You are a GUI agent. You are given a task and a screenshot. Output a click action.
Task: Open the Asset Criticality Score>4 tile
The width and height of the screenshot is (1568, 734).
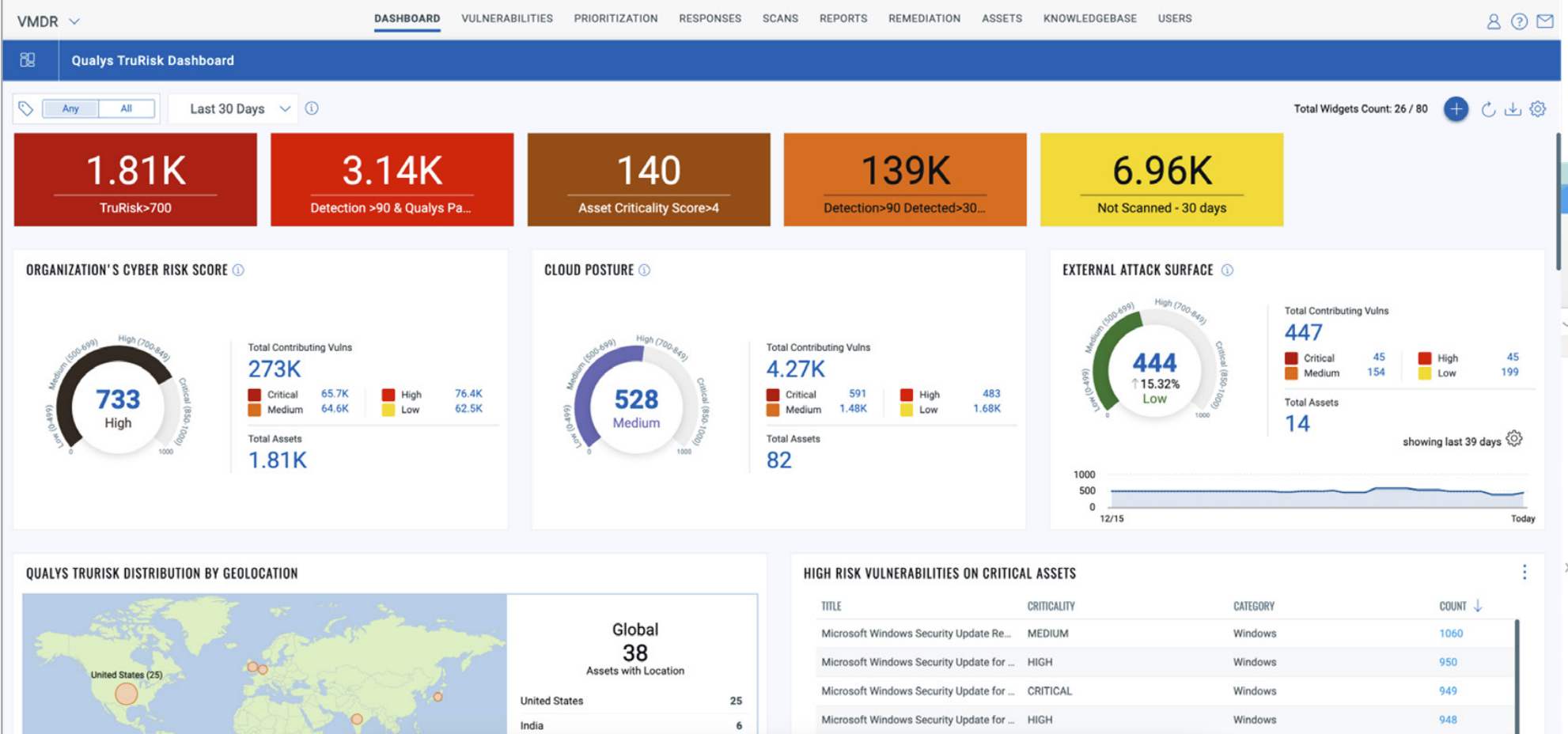(x=649, y=180)
